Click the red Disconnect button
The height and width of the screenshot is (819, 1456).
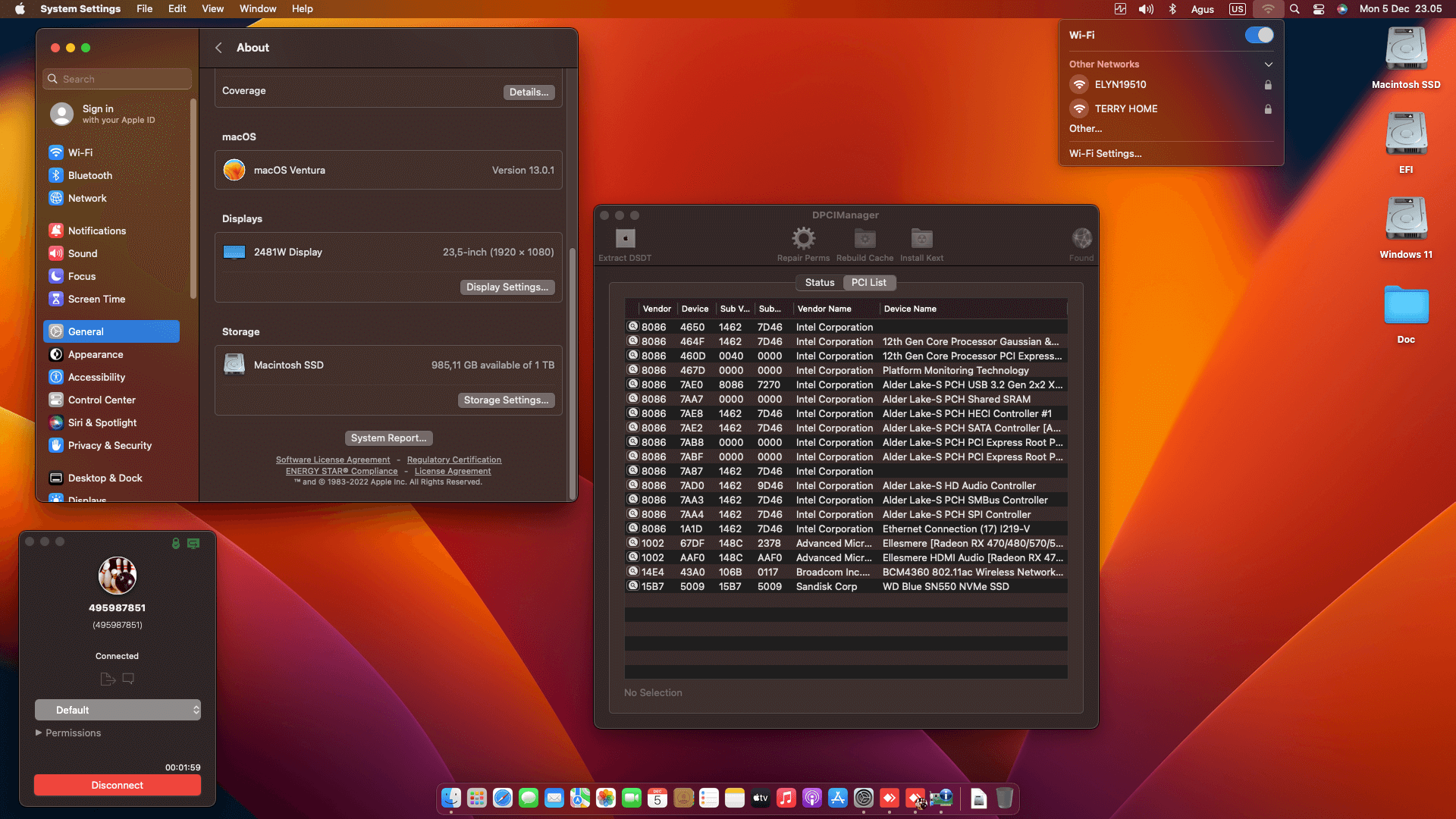118,785
